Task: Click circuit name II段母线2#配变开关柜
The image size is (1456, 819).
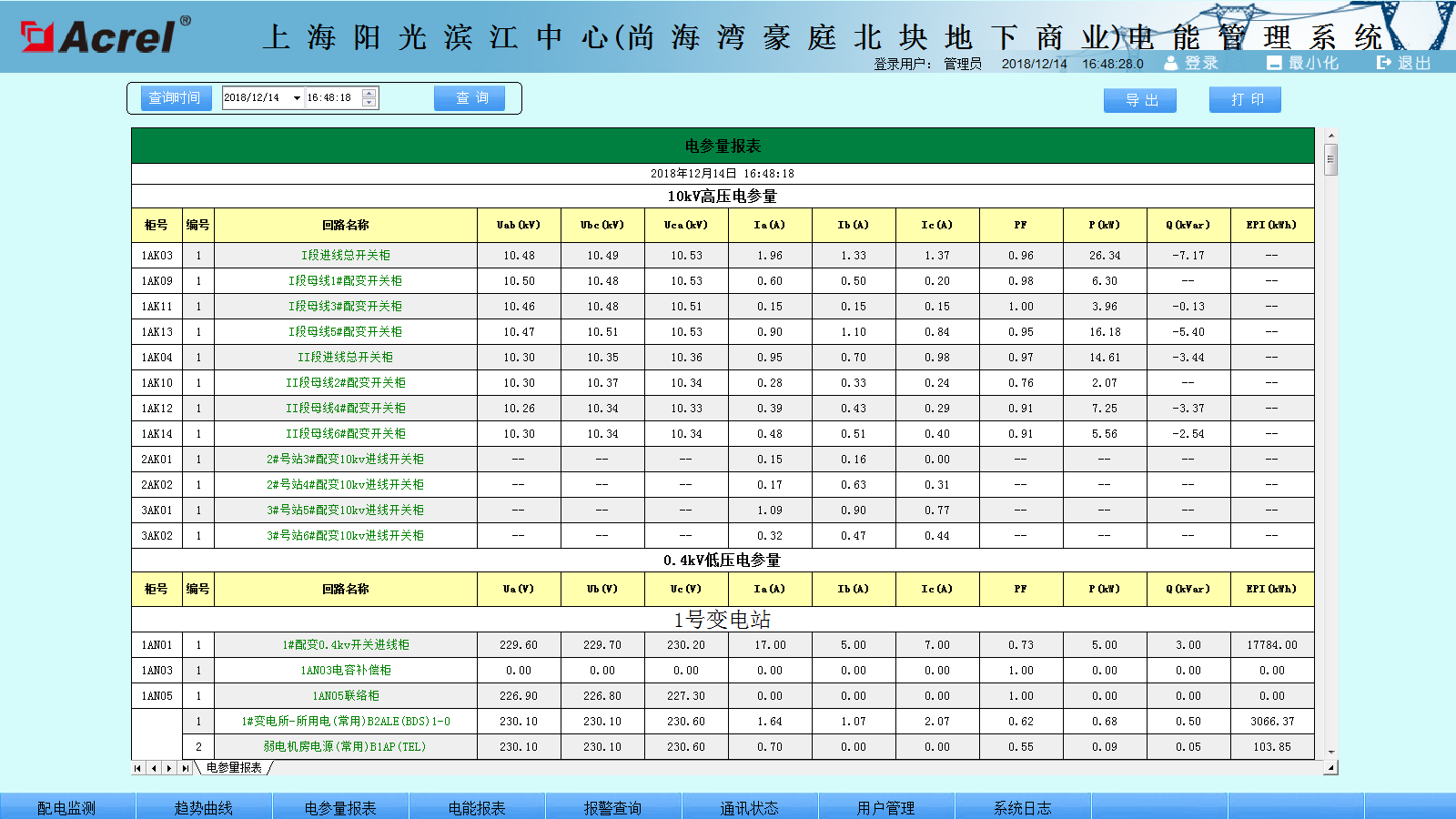Action: click(x=346, y=383)
